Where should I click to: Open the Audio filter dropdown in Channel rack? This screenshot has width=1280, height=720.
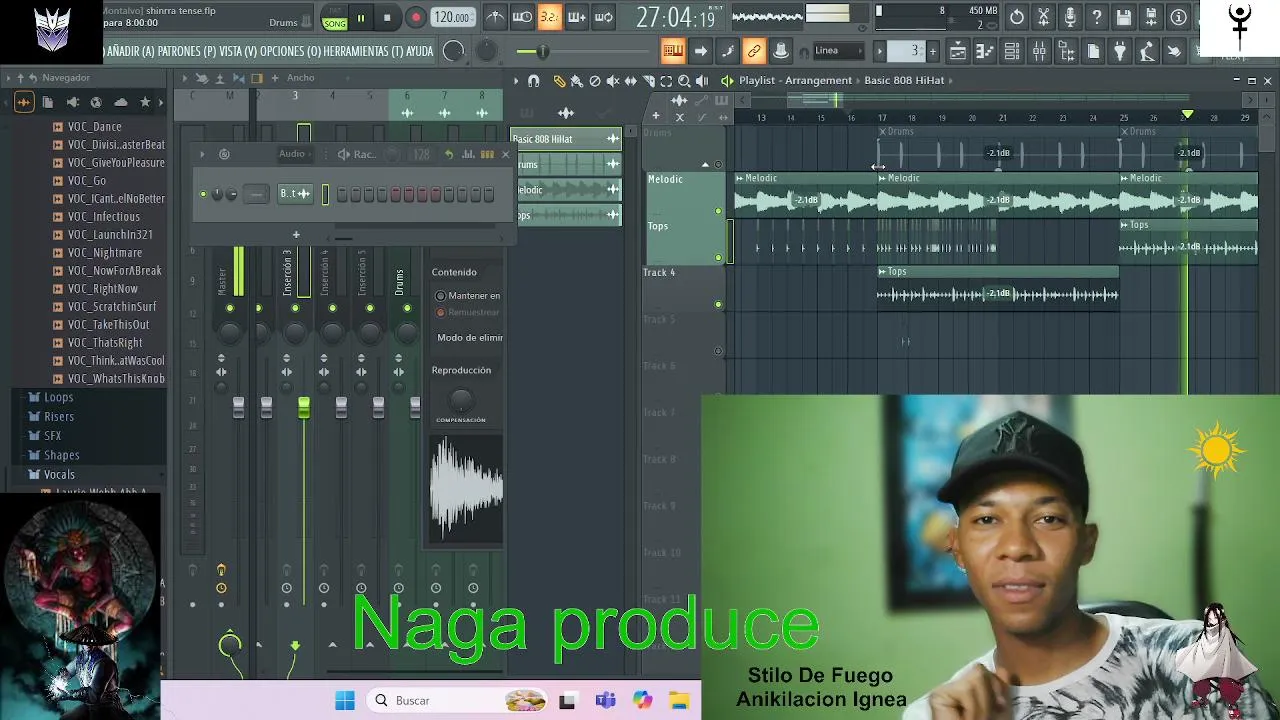pyautogui.click(x=296, y=154)
